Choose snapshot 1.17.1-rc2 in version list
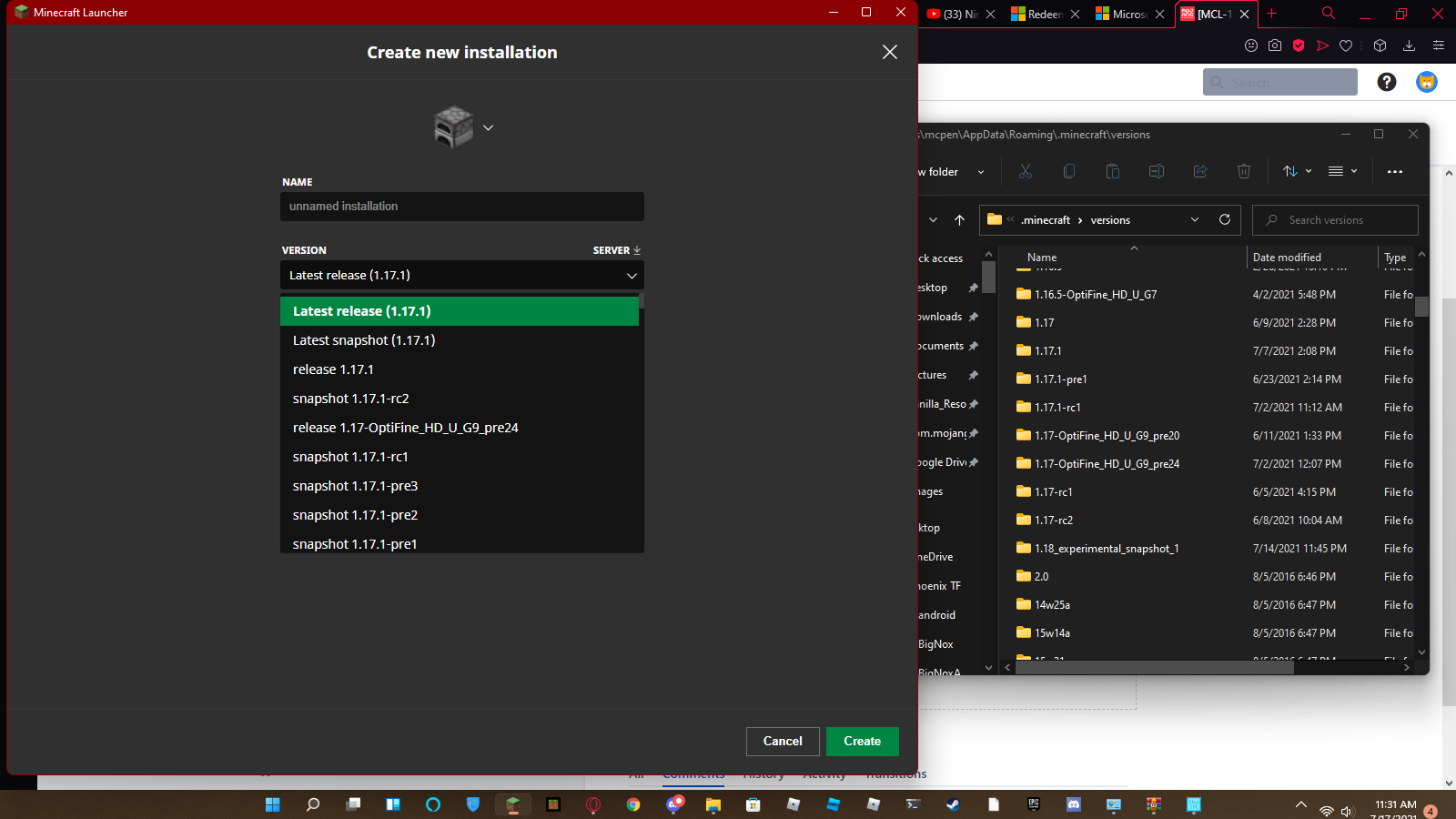The height and width of the screenshot is (819, 1456). point(350,399)
